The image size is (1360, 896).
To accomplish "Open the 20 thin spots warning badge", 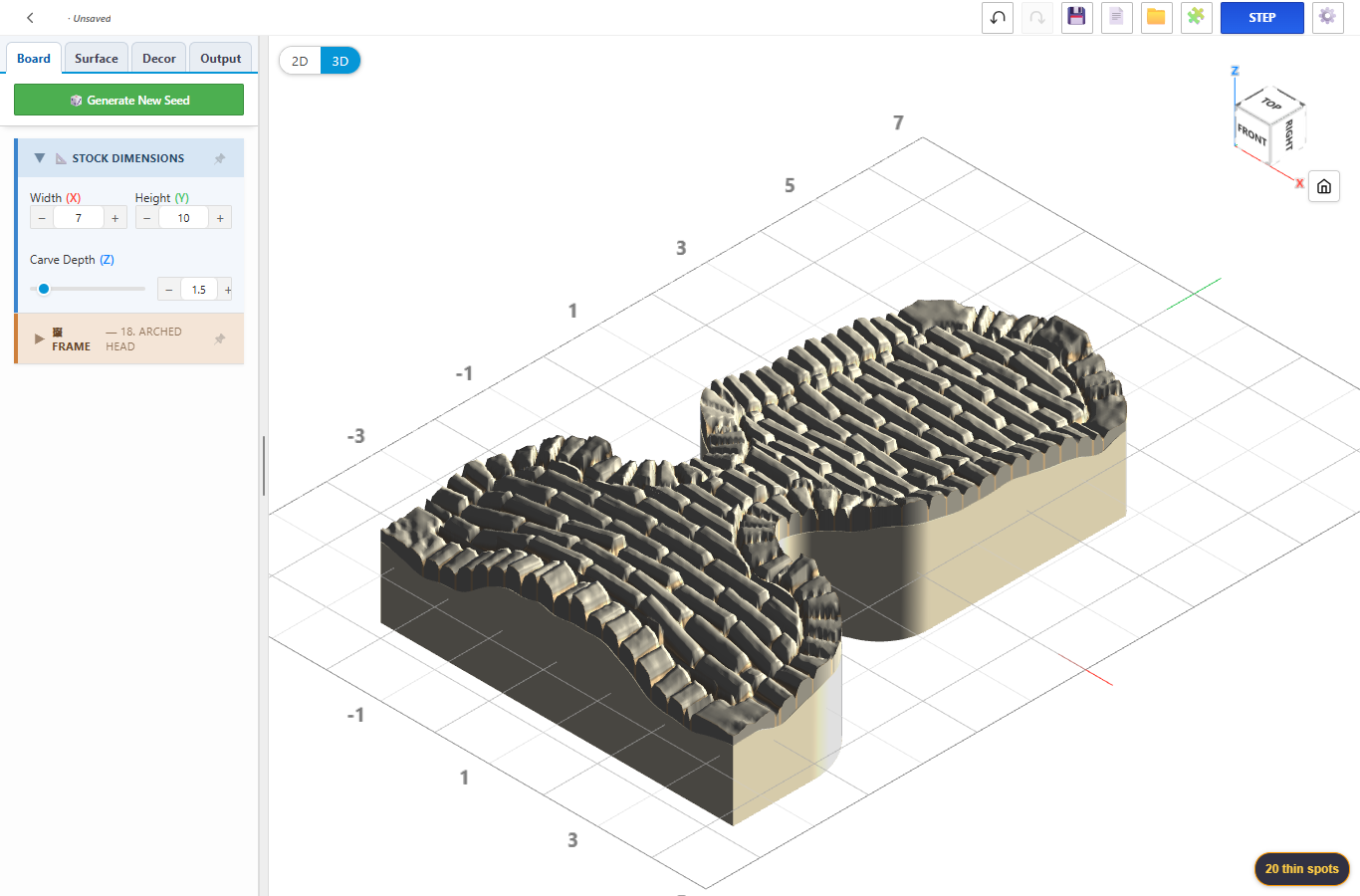I will click(x=1302, y=869).
